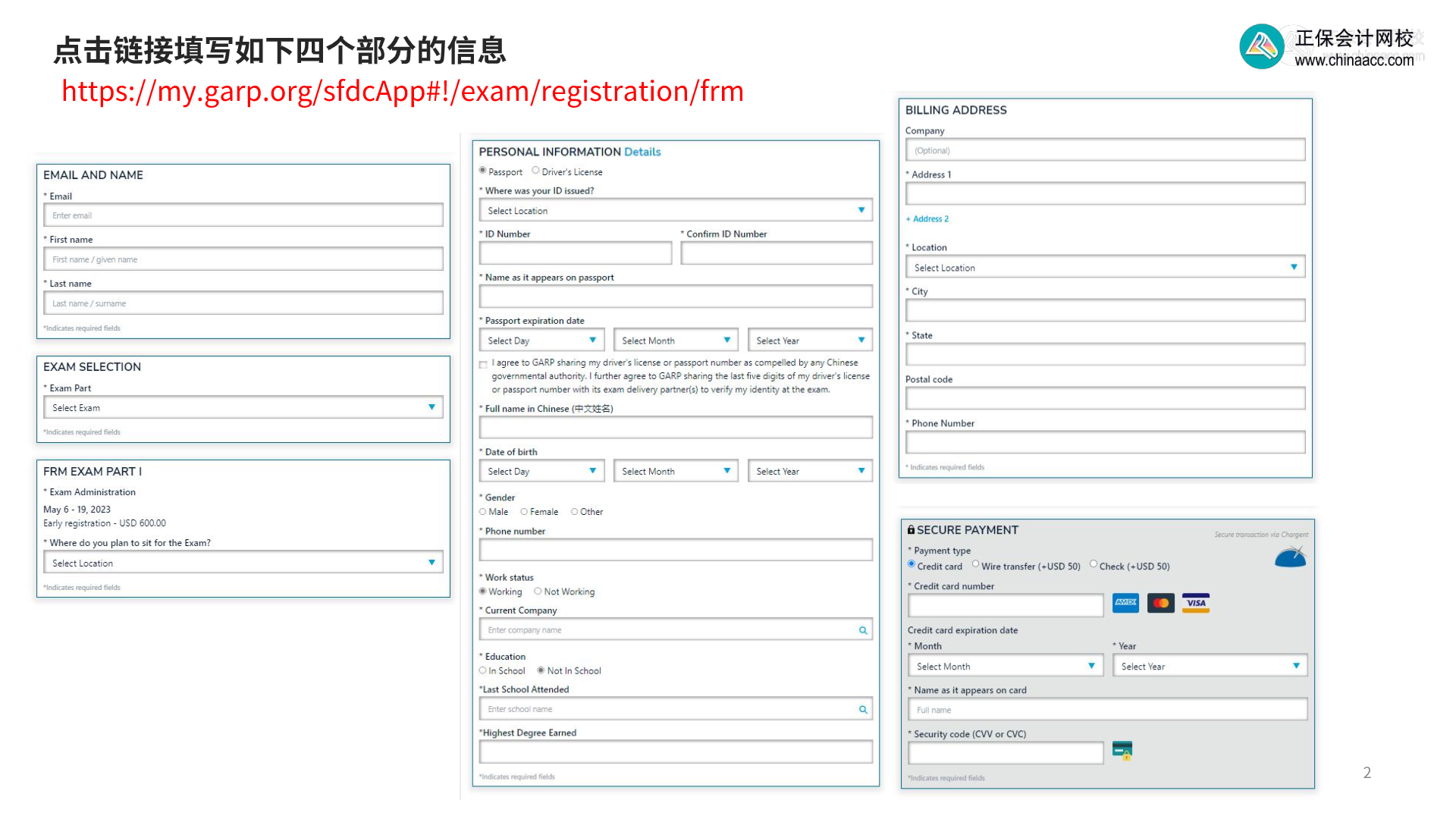Choose Female gender radio button
This screenshot has width=1456, height=819.
click(x=524, y=512)
